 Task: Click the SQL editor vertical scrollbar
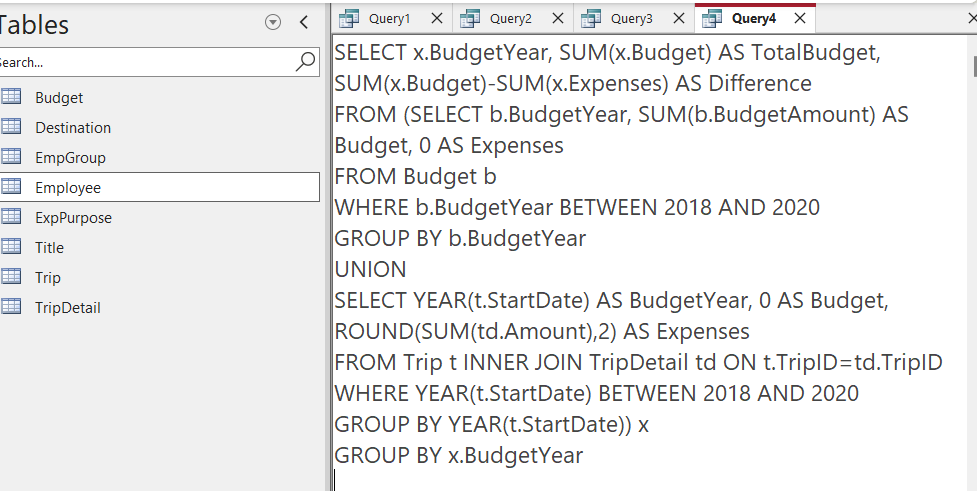point(973,262)
